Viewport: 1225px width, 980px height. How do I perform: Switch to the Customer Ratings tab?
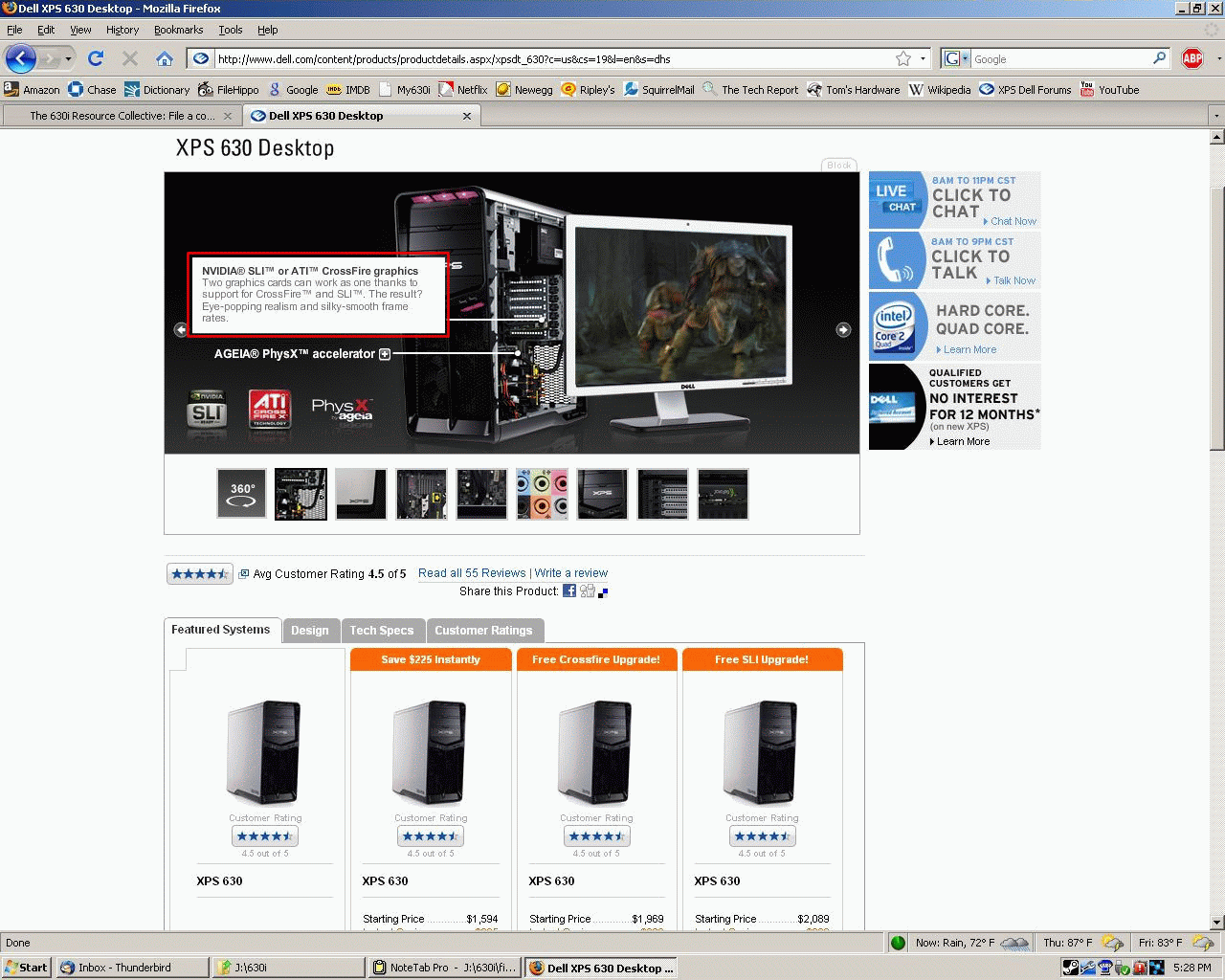click(483, 631)
